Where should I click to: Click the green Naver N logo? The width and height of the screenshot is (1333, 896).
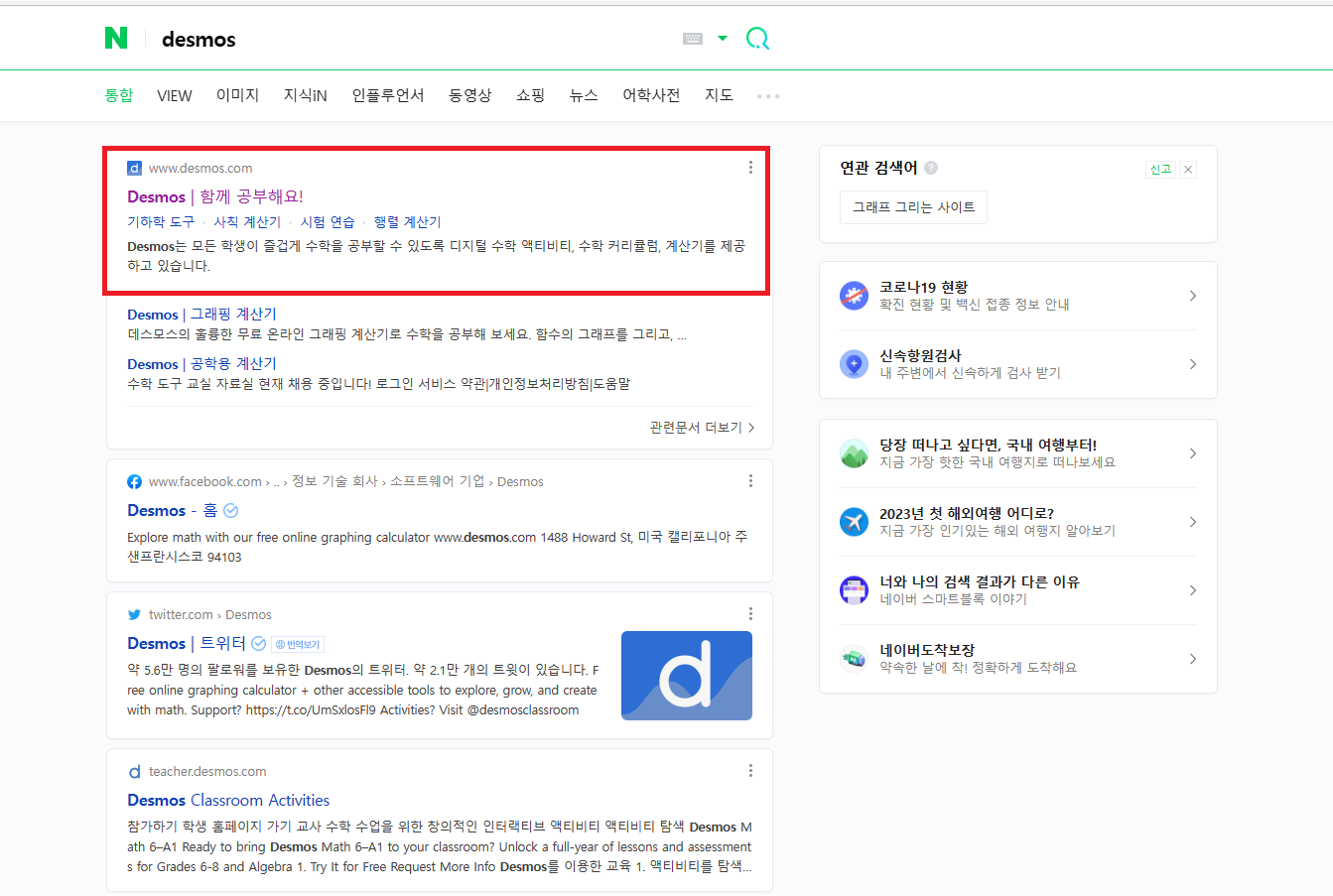(x=116, y=38)
